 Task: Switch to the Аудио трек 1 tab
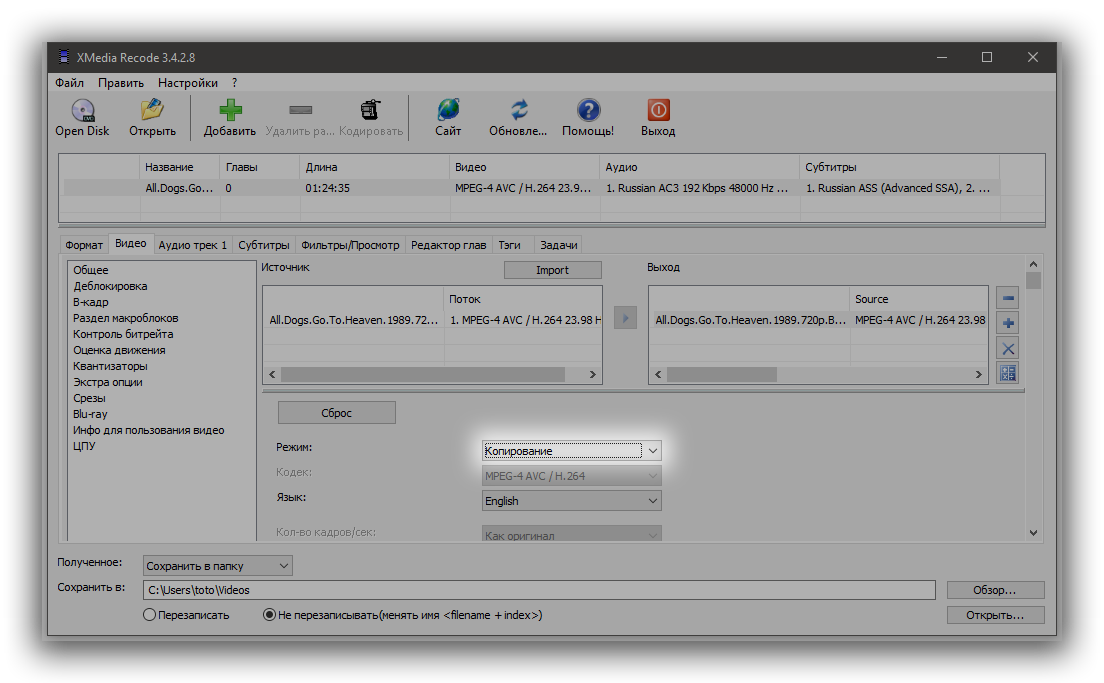[193, 245]
